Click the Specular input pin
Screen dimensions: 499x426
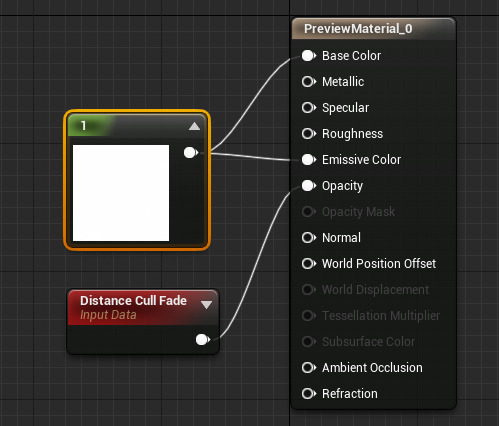click(309, 108)
